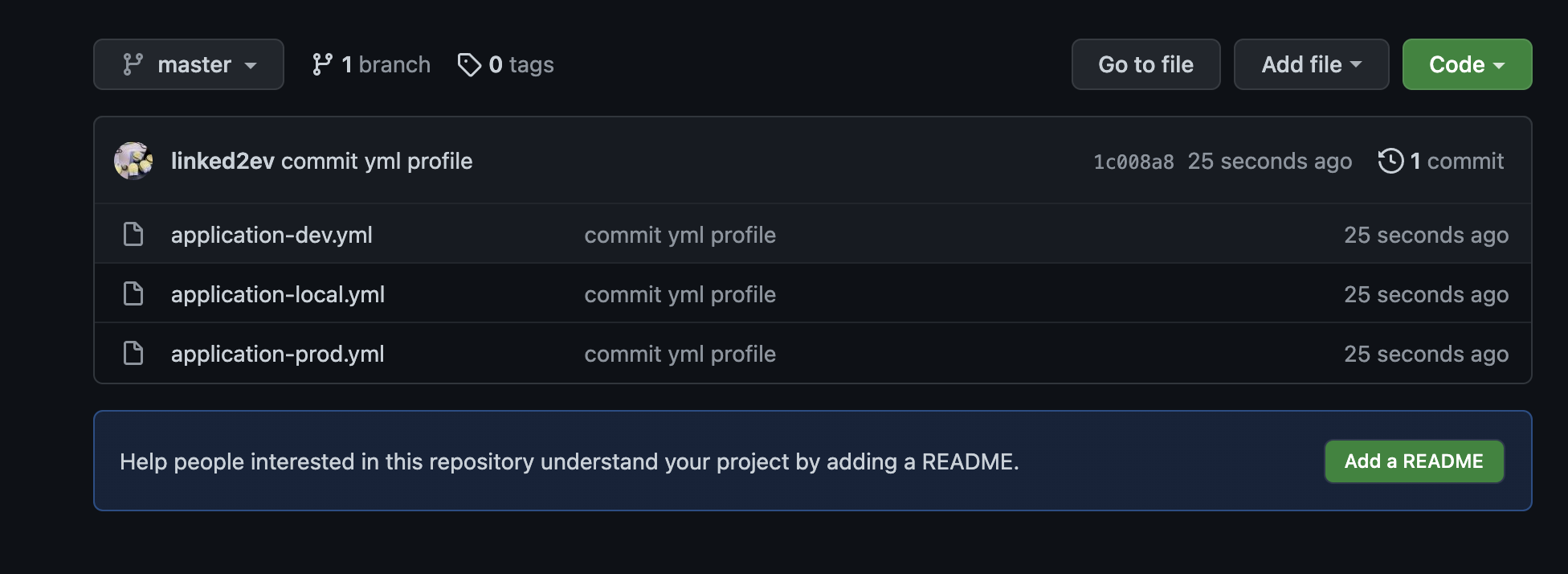Open the green Code dropdown
1568x574 pixels.
click(1467, 64)
